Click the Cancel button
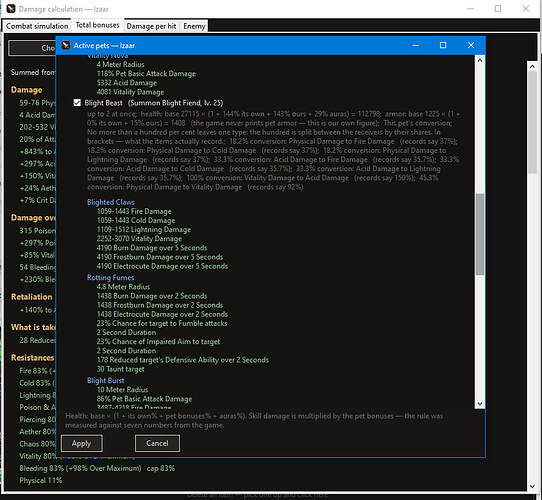This screenshot has width=542, height=500. coord(157,443)
